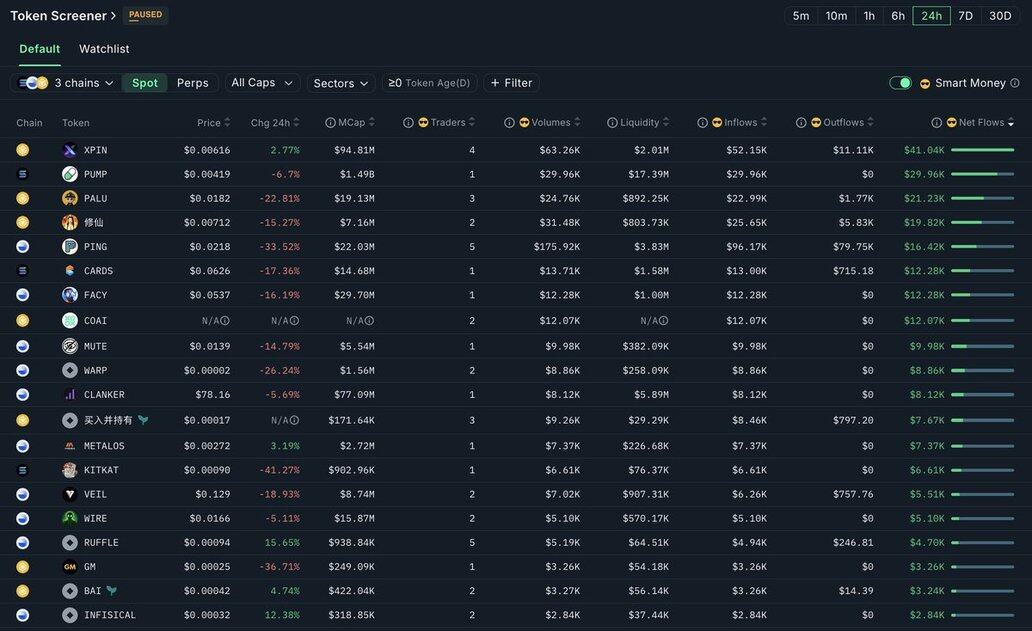Image resolution: width=1032 pixels, height=631 pixels.
Task: Click the PUMP token logo icon
Action: (x=69, y=174)
